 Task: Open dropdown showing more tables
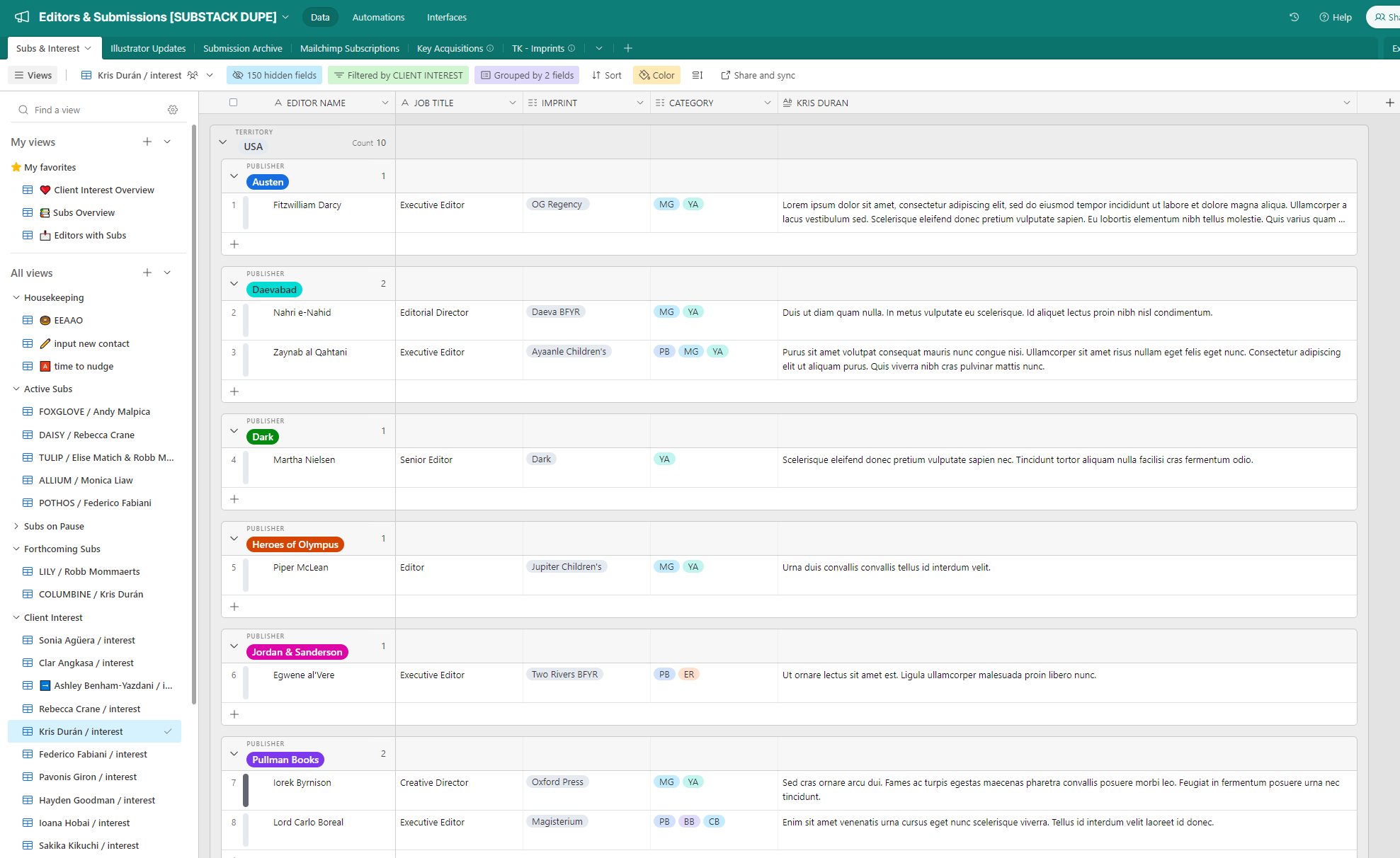point(599,48)
